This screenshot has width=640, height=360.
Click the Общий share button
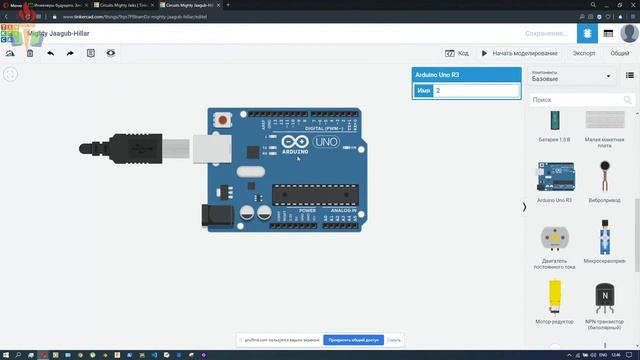pos(620,53)
